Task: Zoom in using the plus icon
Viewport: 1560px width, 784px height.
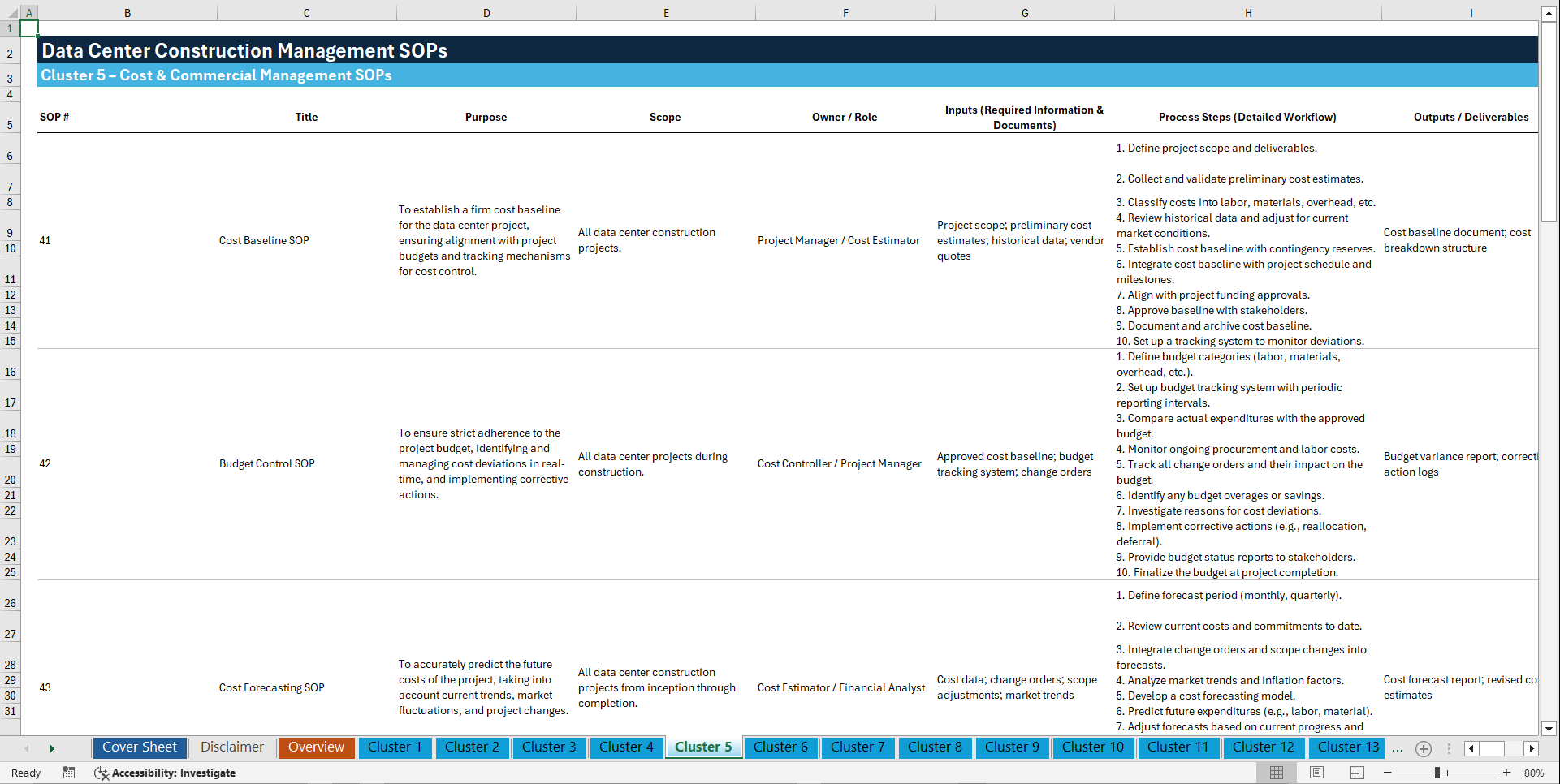Action: [1506, 772]
